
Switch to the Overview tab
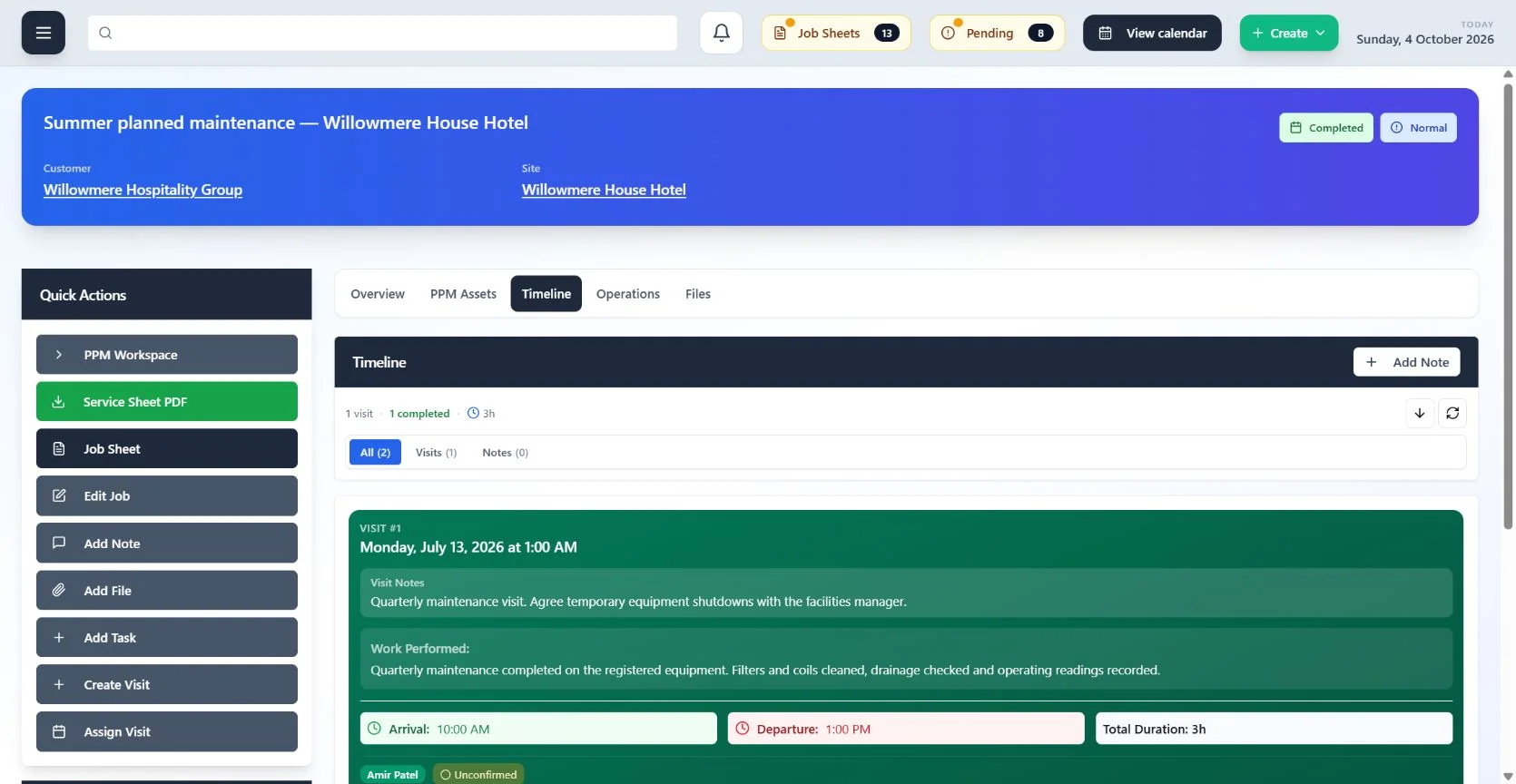click(378, 294)
